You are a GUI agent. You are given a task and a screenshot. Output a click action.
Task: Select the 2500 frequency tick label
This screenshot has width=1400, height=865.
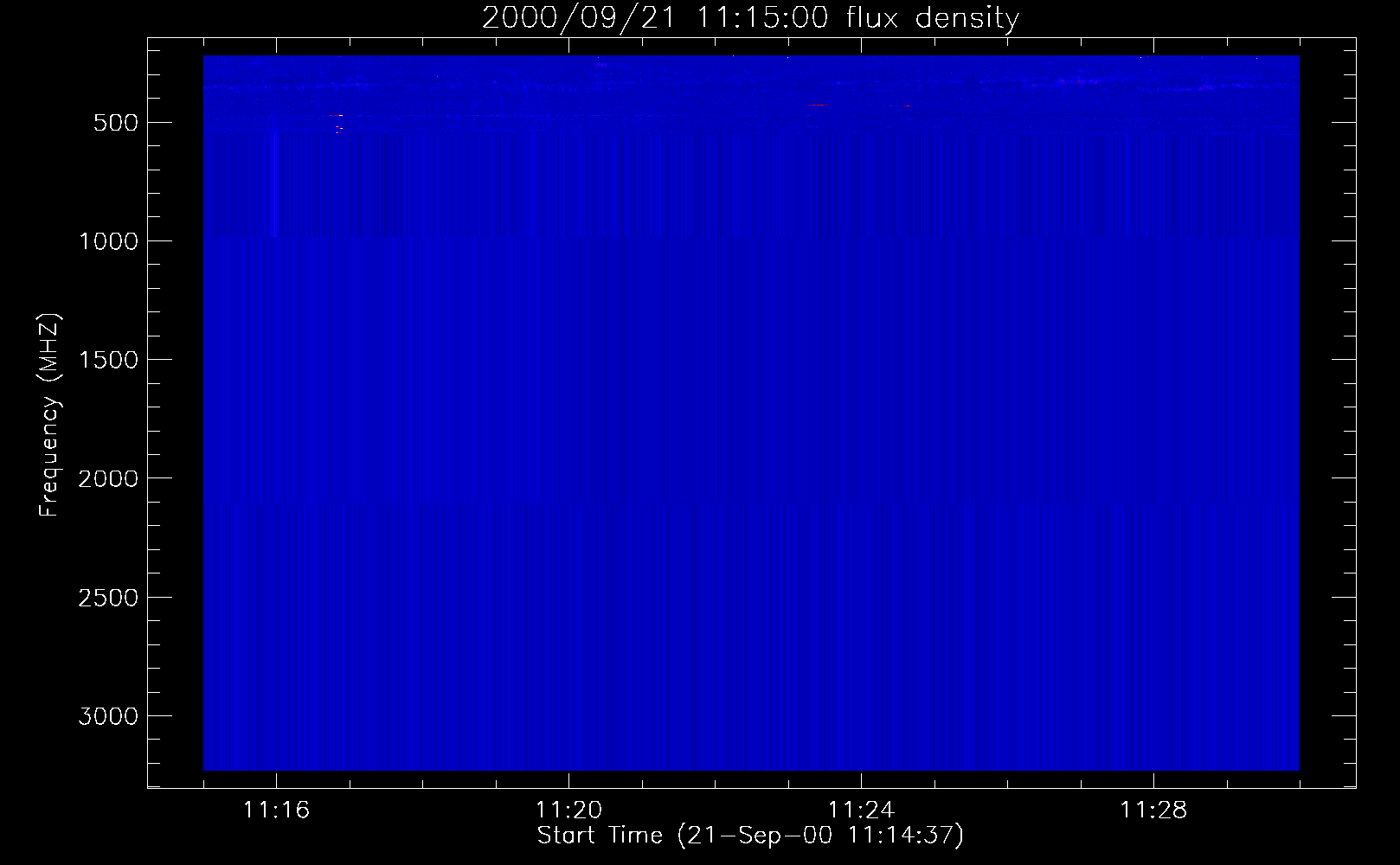pos(107,597)
